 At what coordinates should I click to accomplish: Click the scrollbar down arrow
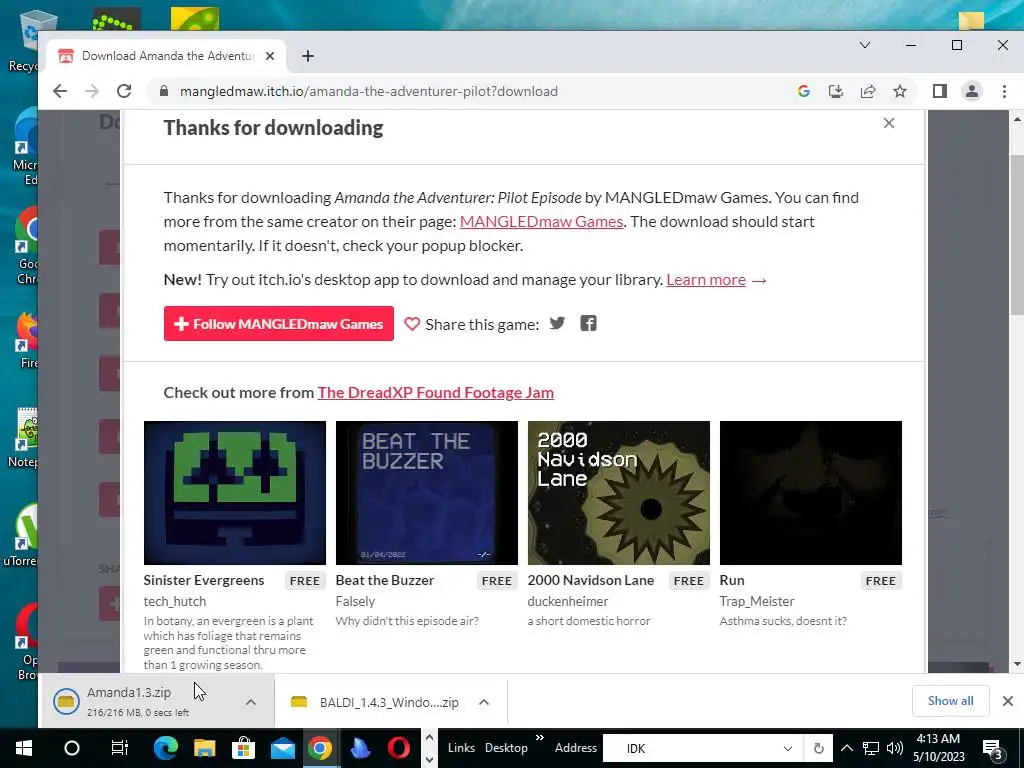pos(1017,664)
